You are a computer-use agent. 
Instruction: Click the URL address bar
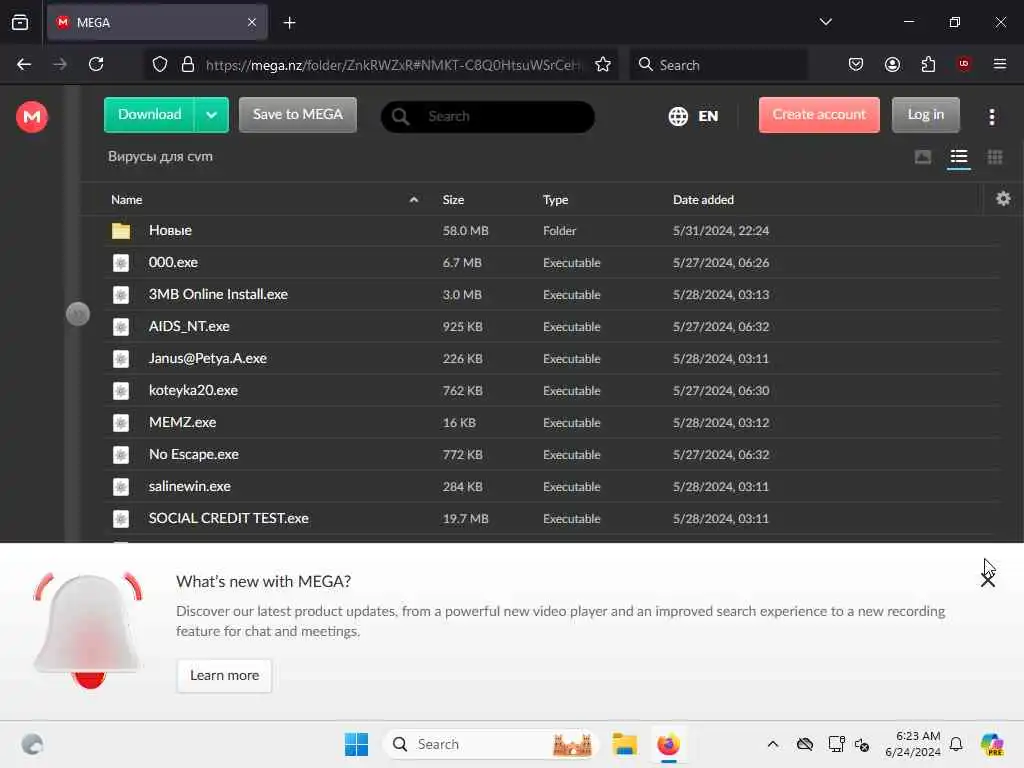[x=392, y=65]
